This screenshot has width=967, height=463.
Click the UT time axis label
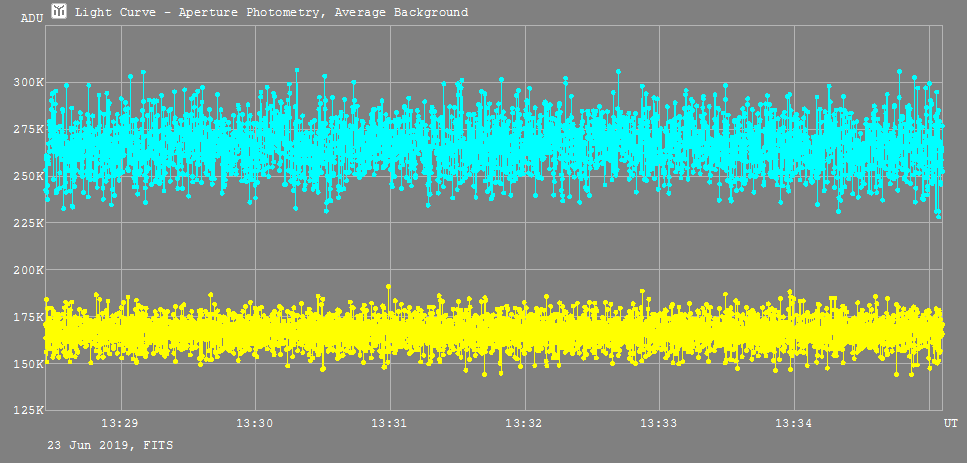[950, 424]
